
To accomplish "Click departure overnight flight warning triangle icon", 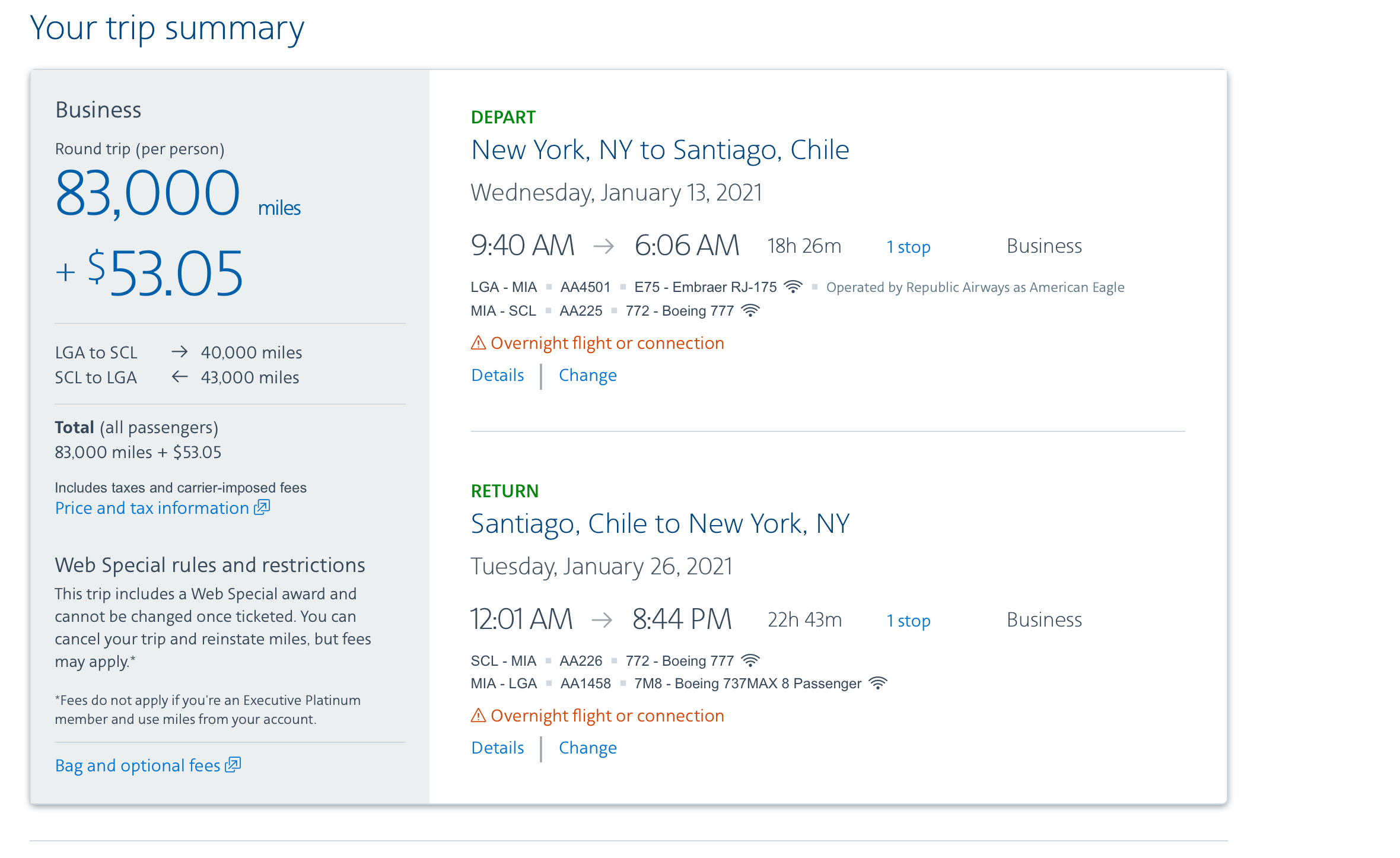I will pos(478,343).
